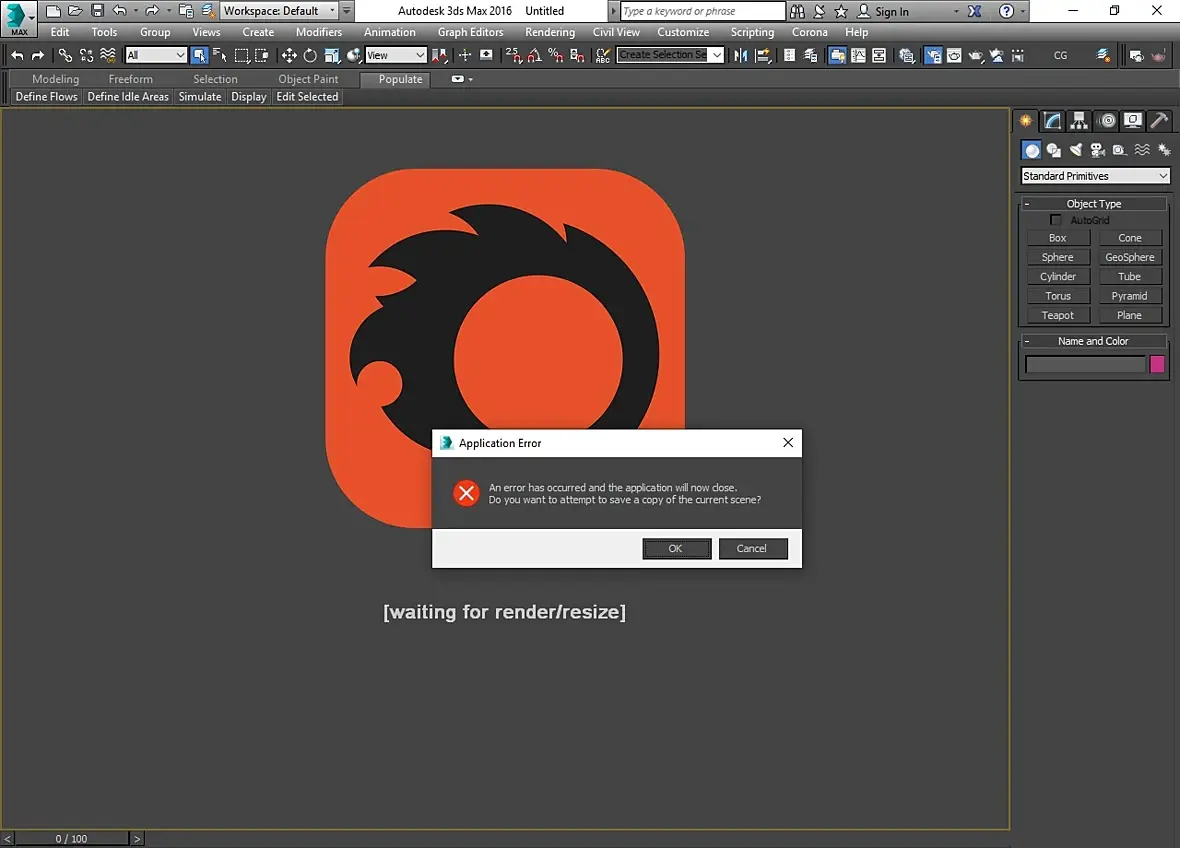Choose the Lights category icon

(x=1076, y=150)
